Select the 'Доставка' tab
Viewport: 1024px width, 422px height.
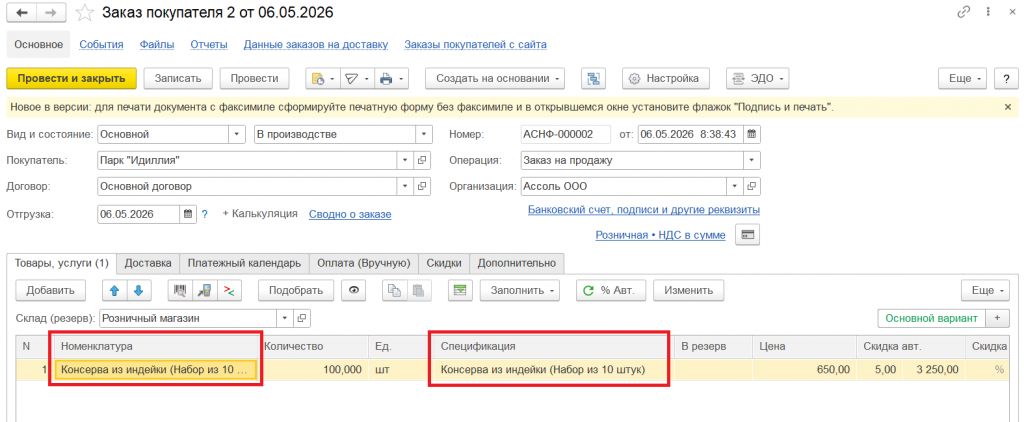point(148,263)
